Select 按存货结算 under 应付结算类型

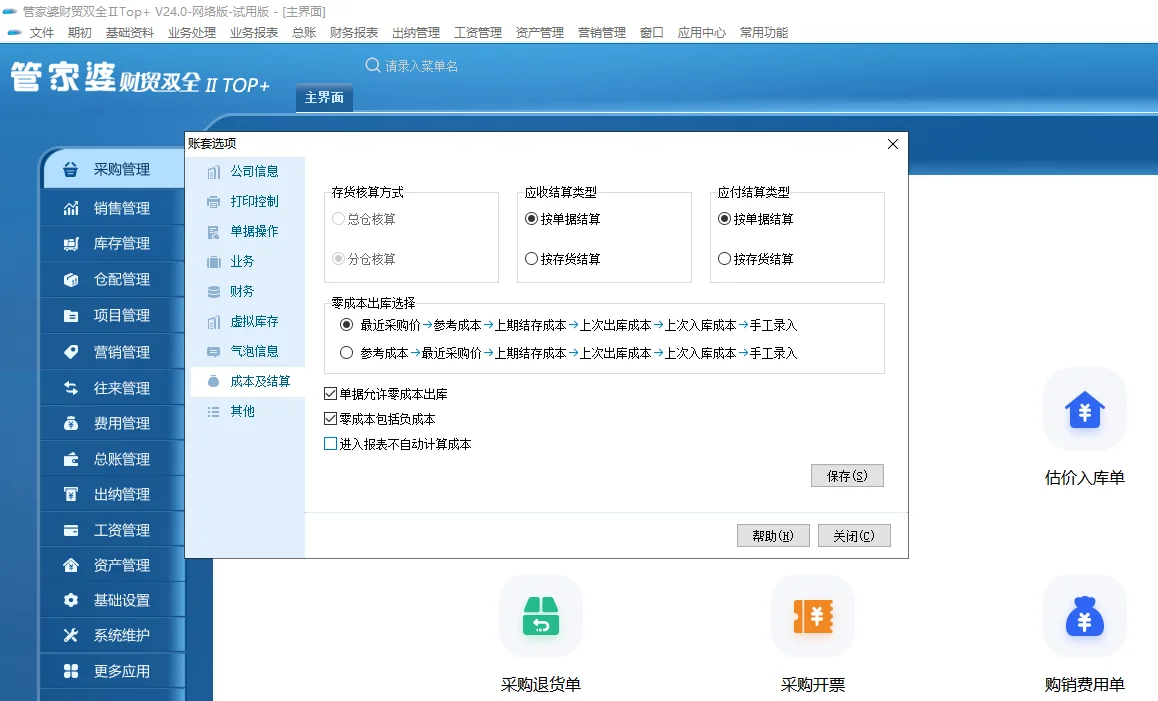coord(722,258)
